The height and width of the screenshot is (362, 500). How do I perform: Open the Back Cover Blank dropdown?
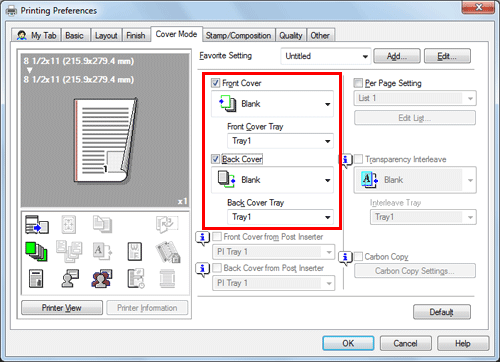(x=272, y=180)
